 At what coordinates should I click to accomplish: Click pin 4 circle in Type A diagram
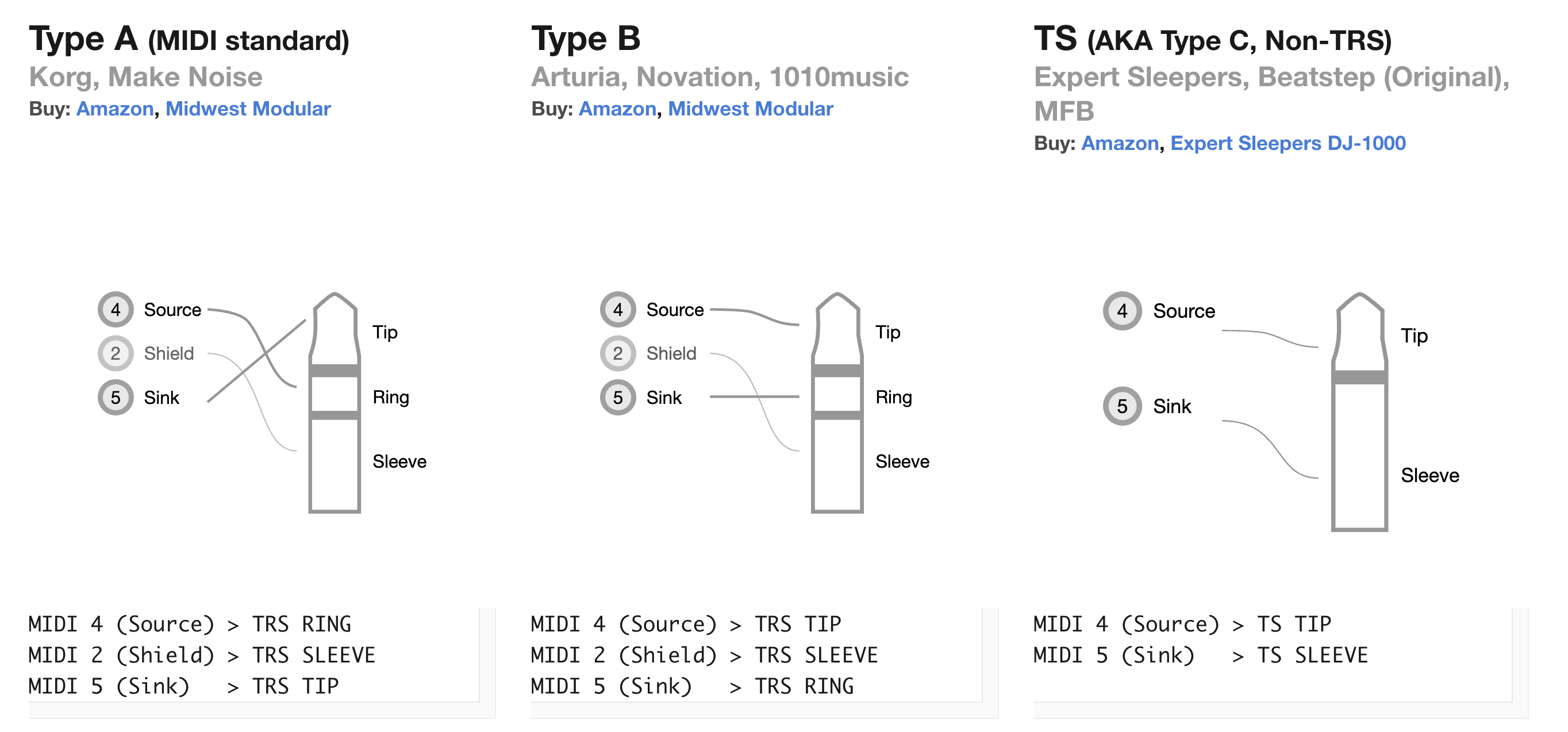click(115, 309)
